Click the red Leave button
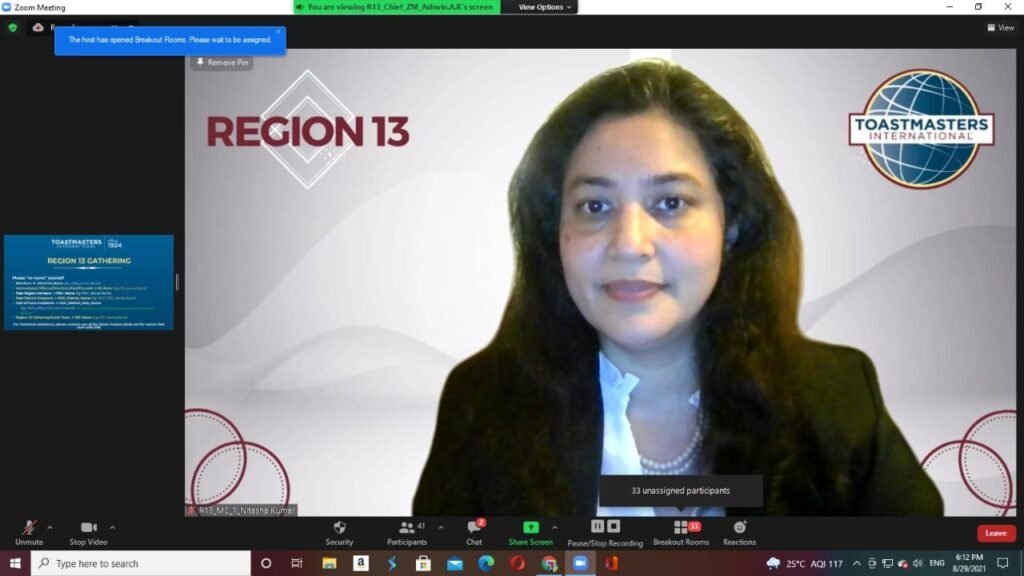This screenshot has height=576, width=1024. click(x=995, y=533)
